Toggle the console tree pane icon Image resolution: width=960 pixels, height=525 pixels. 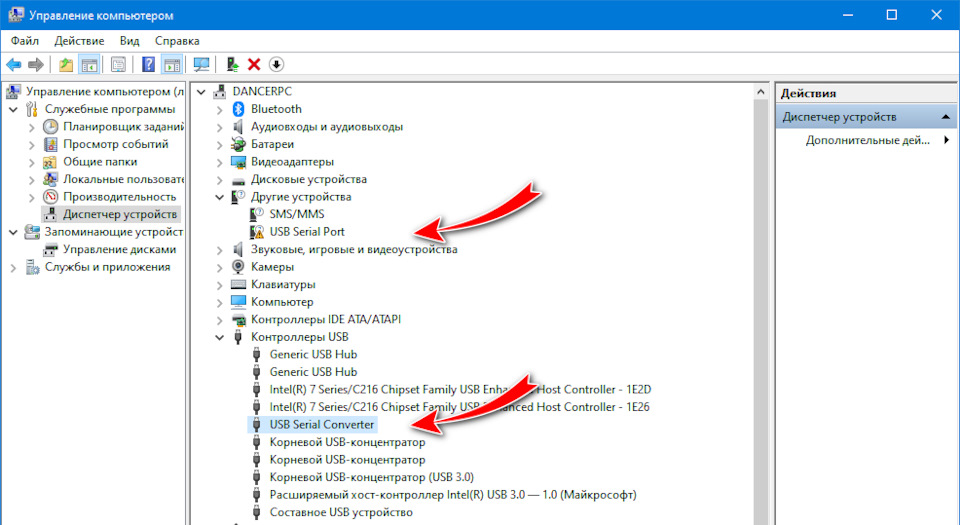89,64
